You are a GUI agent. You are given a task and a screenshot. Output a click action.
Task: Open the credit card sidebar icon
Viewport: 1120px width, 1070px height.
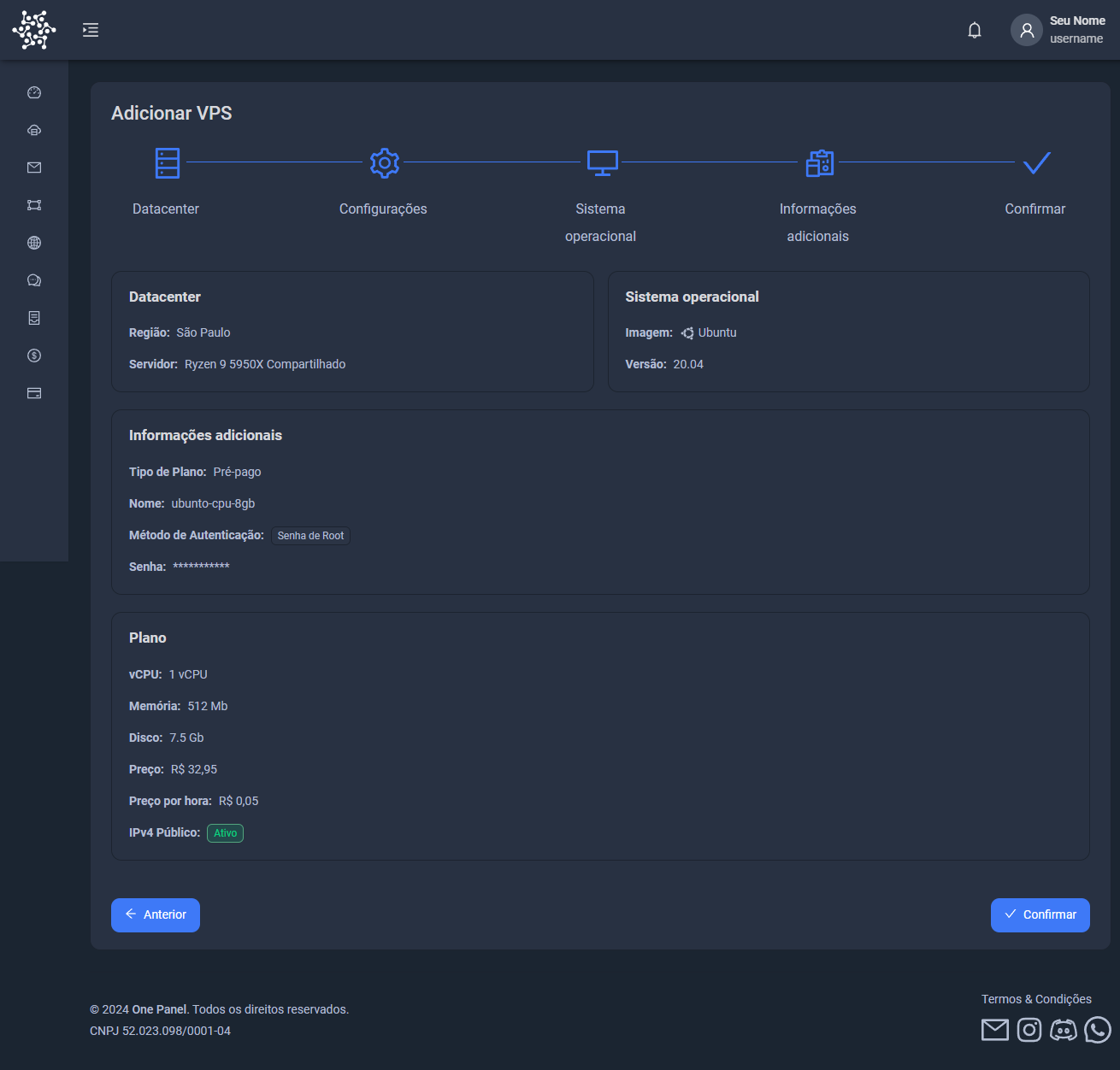tap(34, 393)
